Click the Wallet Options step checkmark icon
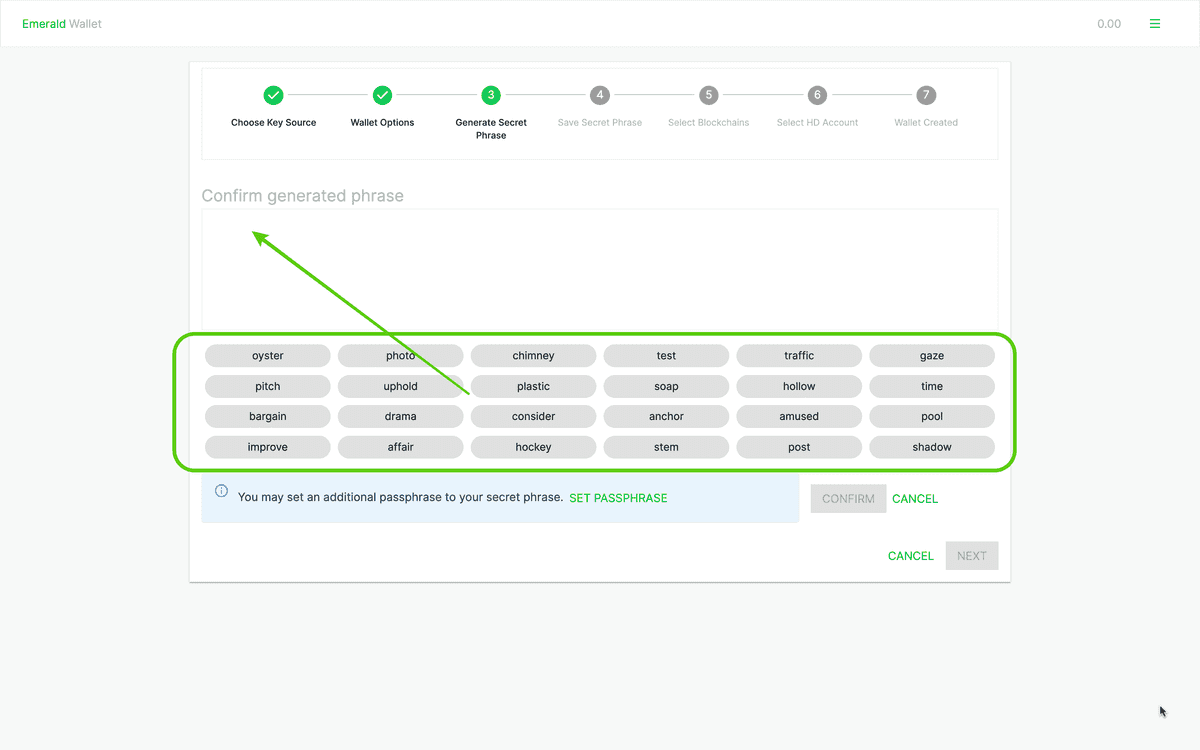The image size is (1200, 750). point(382,95)
